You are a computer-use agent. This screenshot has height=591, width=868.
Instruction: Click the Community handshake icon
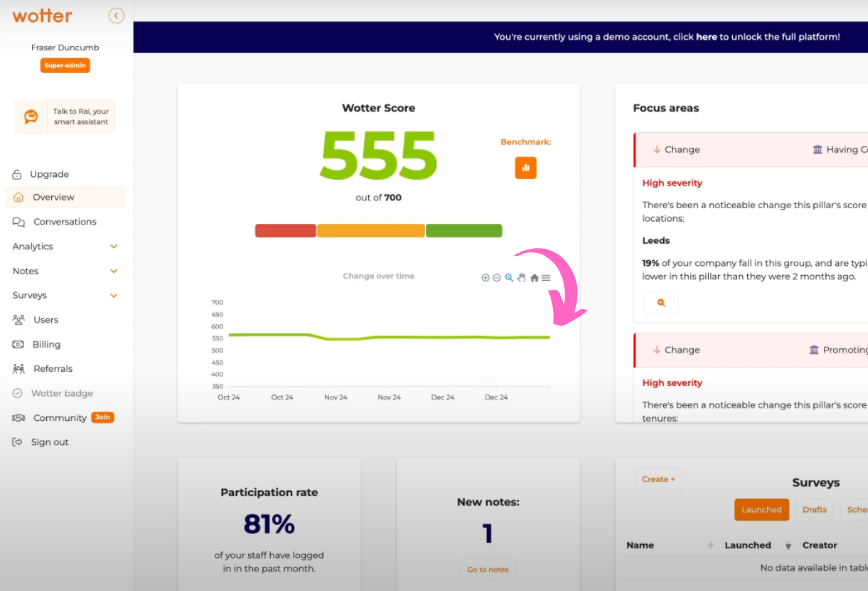18,418
